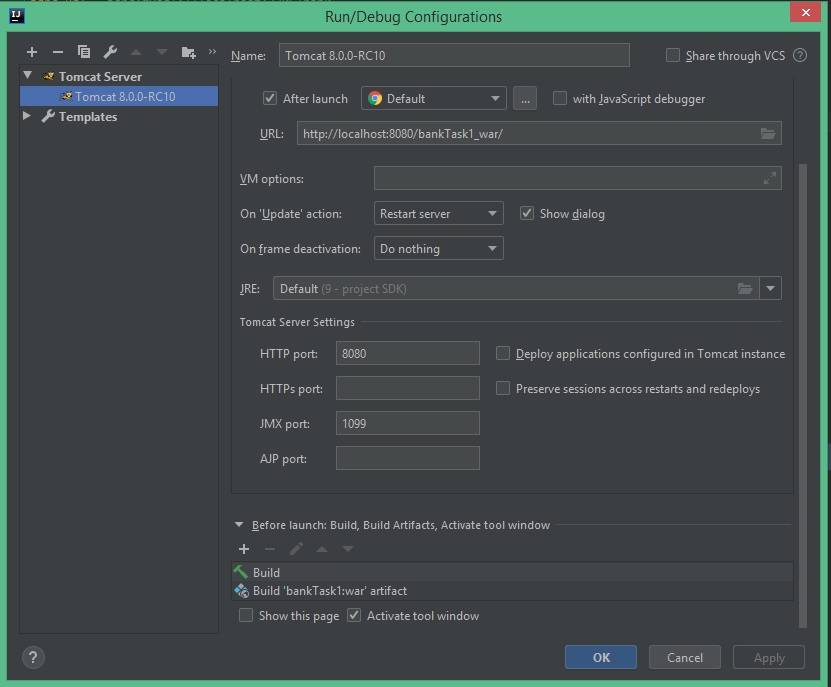The width and height of the screenshot is (831, 687).
Task: Remove the Before launch task
Action: click(270, 549)
